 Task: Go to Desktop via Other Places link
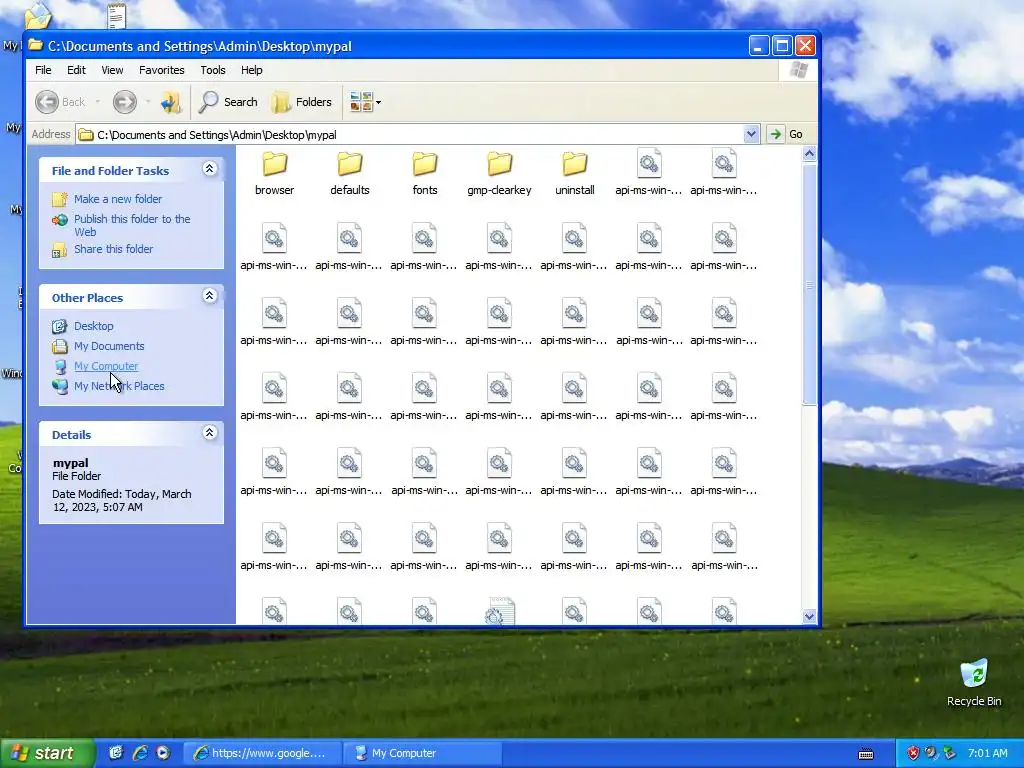(x=93, y=326)
